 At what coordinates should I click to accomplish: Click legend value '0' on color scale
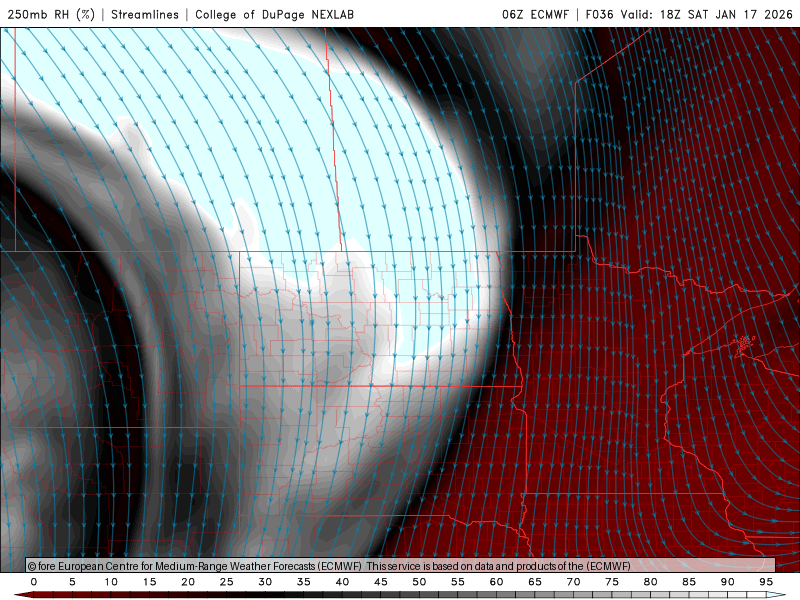34,582
